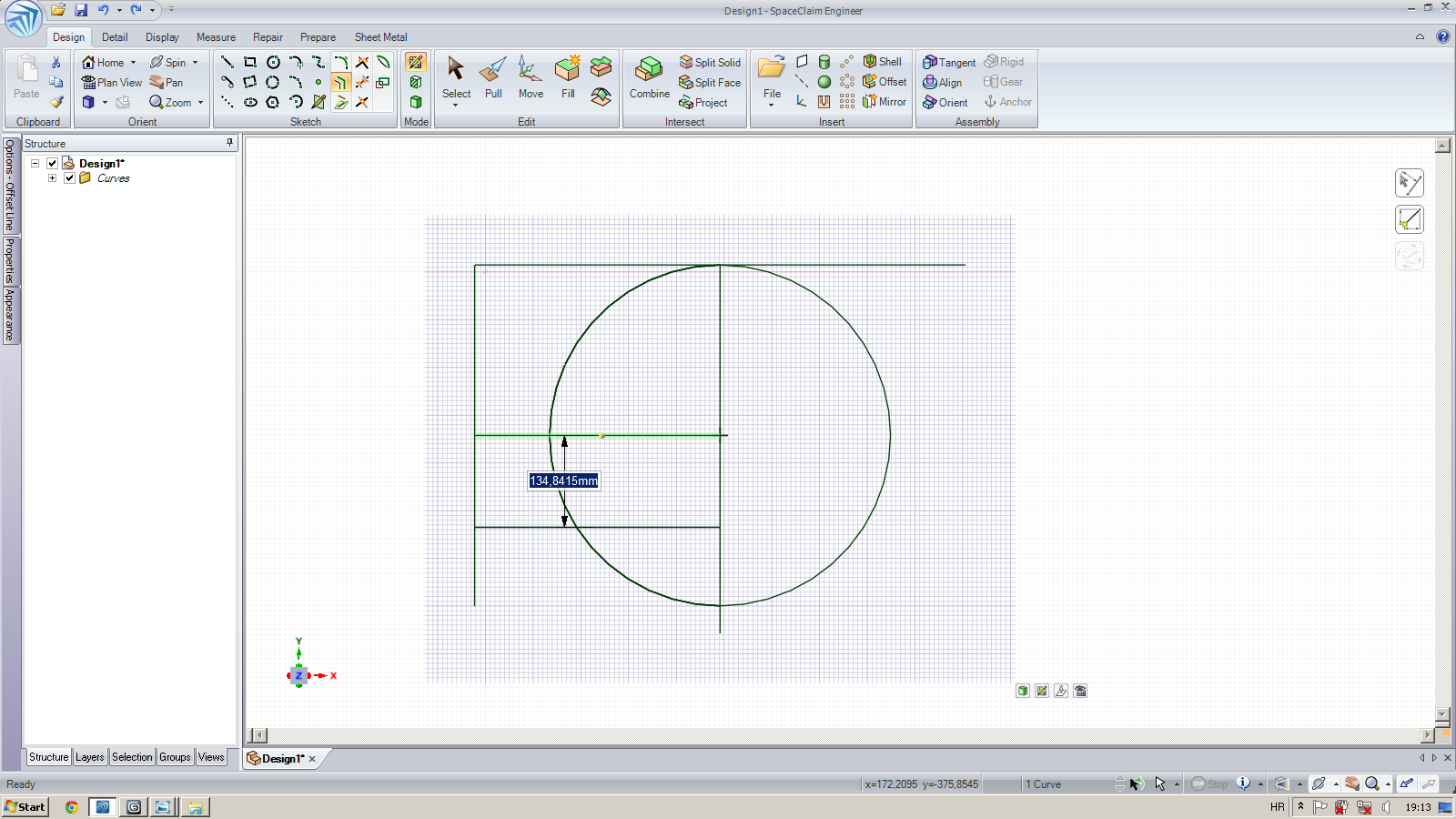This screenshot has width=1456, height=819.
Task: Open the Display ribbon tab
Action: 162,37
